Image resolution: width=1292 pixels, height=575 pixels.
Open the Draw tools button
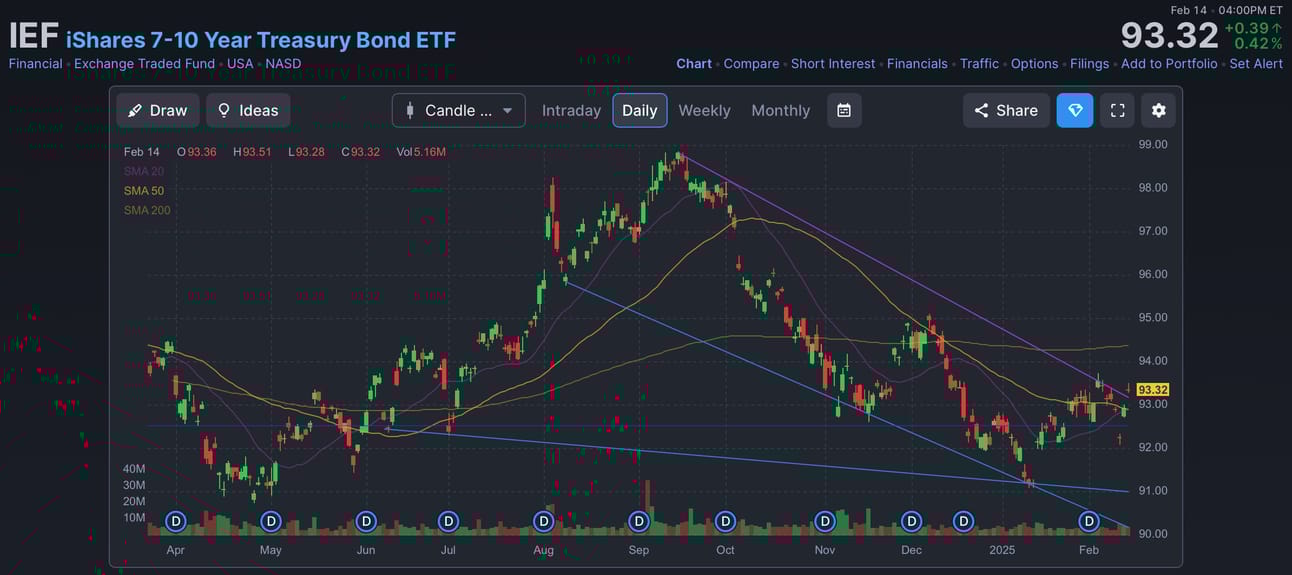click(158, 110)
